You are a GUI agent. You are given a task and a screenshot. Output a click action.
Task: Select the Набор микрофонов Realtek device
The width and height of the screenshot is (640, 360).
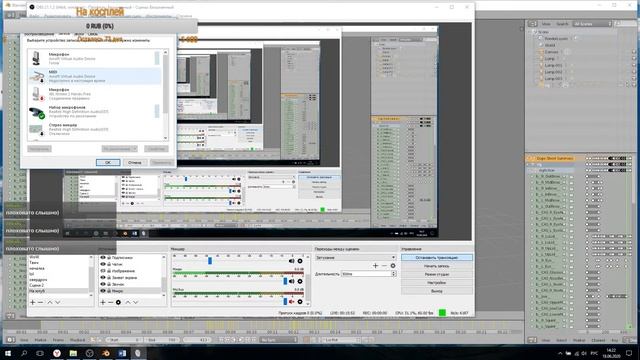pyautogui.click(x=94, y=111)
